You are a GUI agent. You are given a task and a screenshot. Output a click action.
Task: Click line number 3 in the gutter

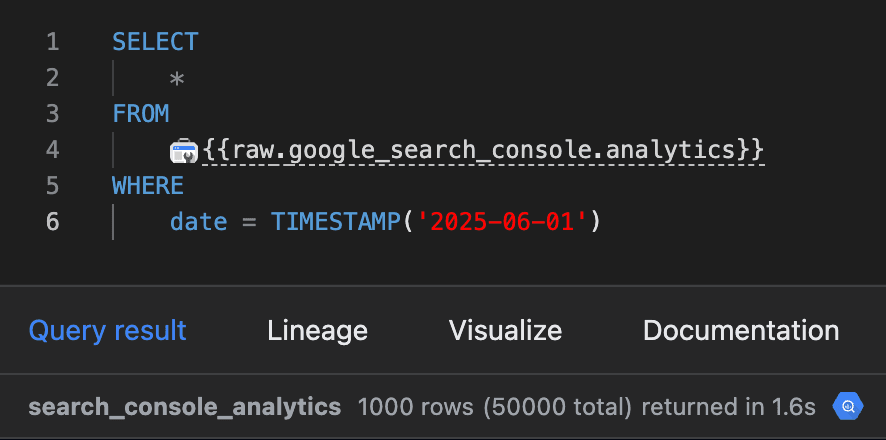tap(53, 114)
